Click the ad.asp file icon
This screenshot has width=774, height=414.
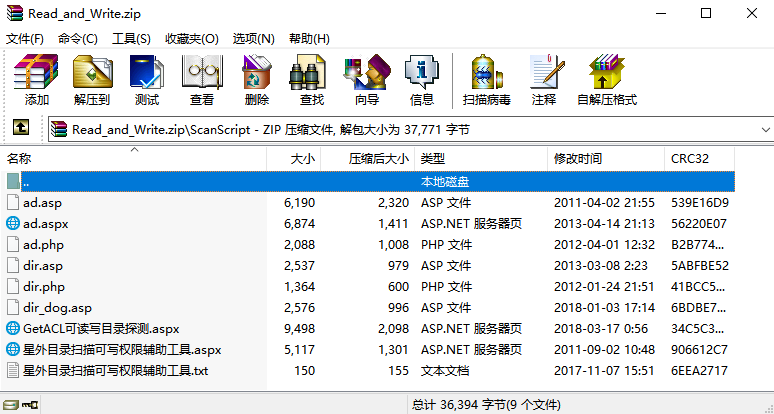pyautogui.click(x=13, y=203)
